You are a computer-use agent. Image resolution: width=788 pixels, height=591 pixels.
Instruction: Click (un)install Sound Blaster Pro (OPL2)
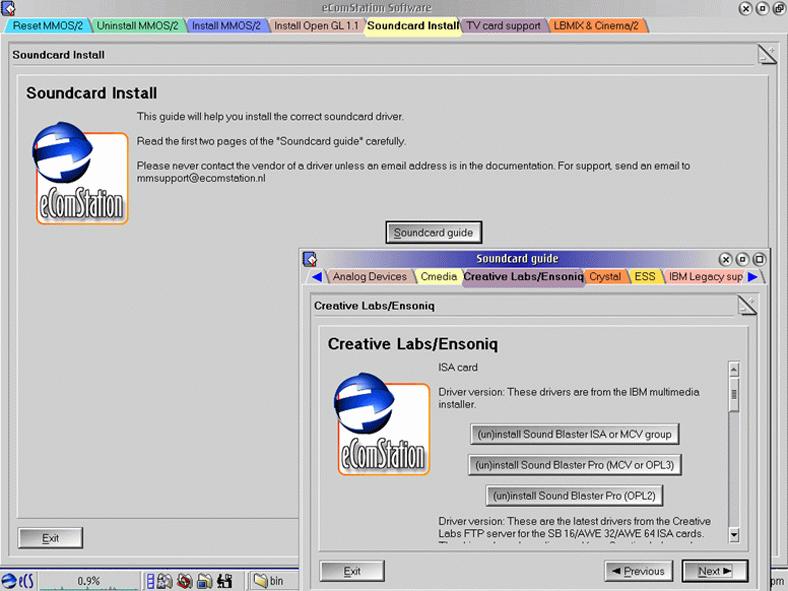[574, 496]
